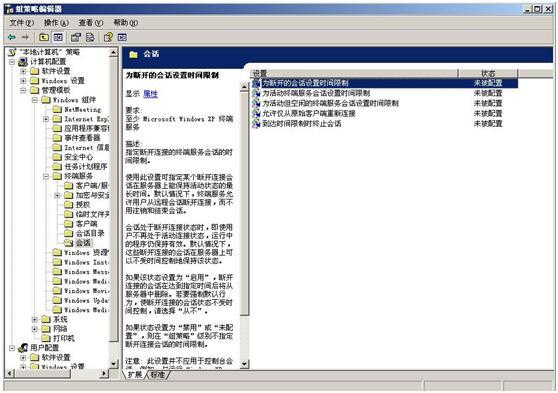
Task: Select 为活动但空闲的终端服务会话设置时间限制 policy
Action: coord(330,104)
